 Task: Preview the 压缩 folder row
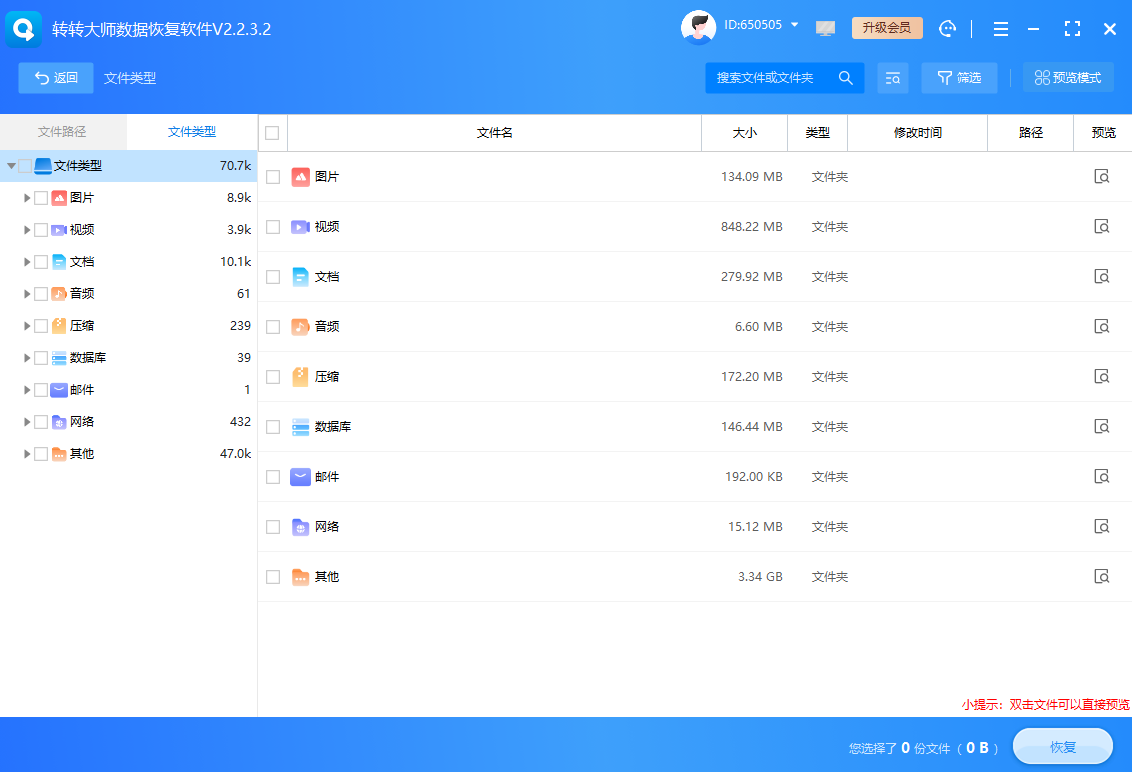1102,376
